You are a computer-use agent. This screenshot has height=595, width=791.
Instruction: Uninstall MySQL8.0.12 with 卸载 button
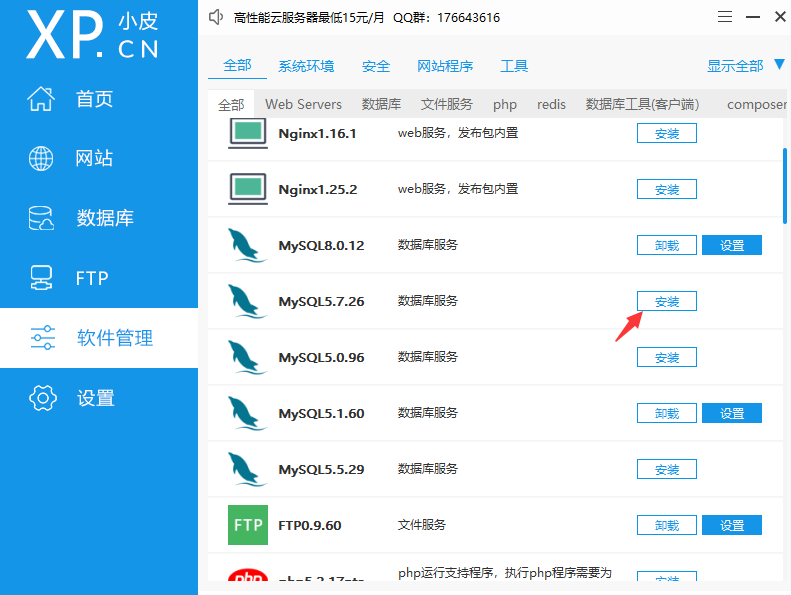pyautogui.click(x=667, y=245)
